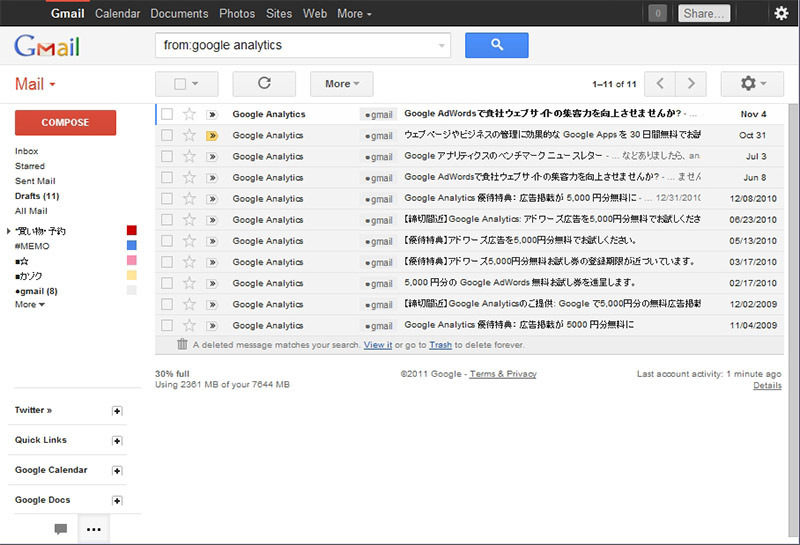This screenshot has width=800, height=545.
Task: Open search options dropdown arrow
Action: pos(441,46)
